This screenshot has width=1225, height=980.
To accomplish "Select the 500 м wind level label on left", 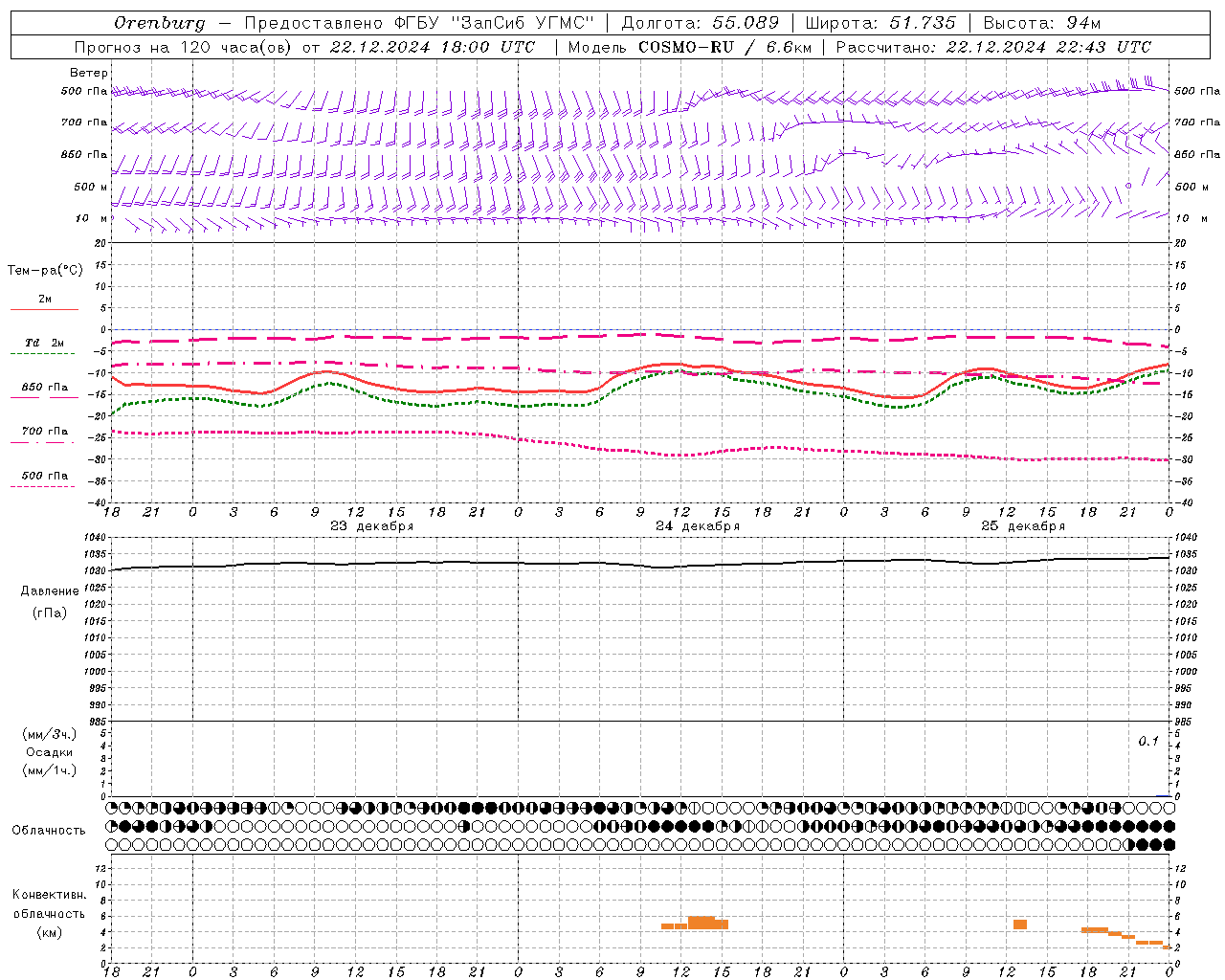I will tap(90, 187).
